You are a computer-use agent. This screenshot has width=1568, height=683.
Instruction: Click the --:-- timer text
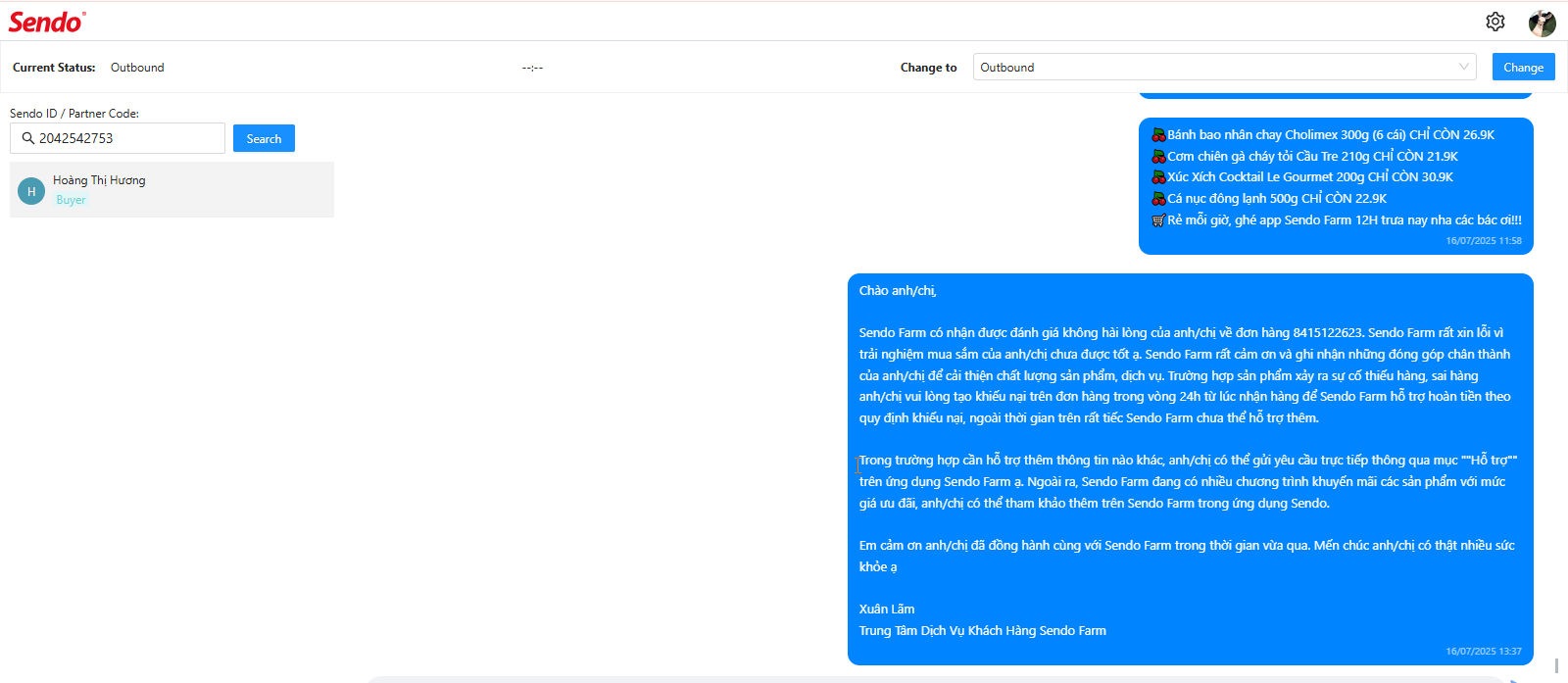532,68
